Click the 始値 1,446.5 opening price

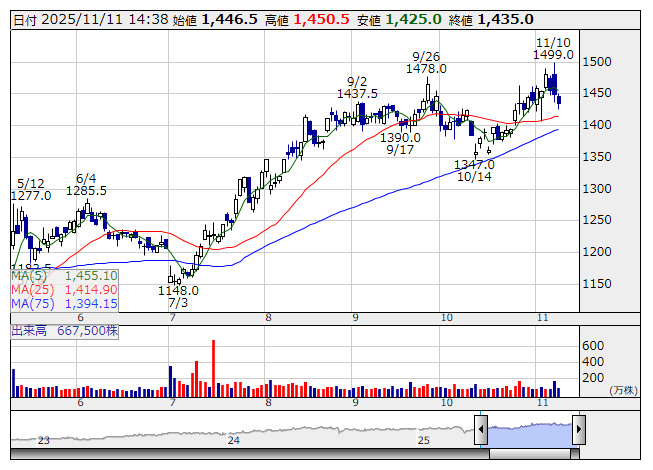[215, 20]
